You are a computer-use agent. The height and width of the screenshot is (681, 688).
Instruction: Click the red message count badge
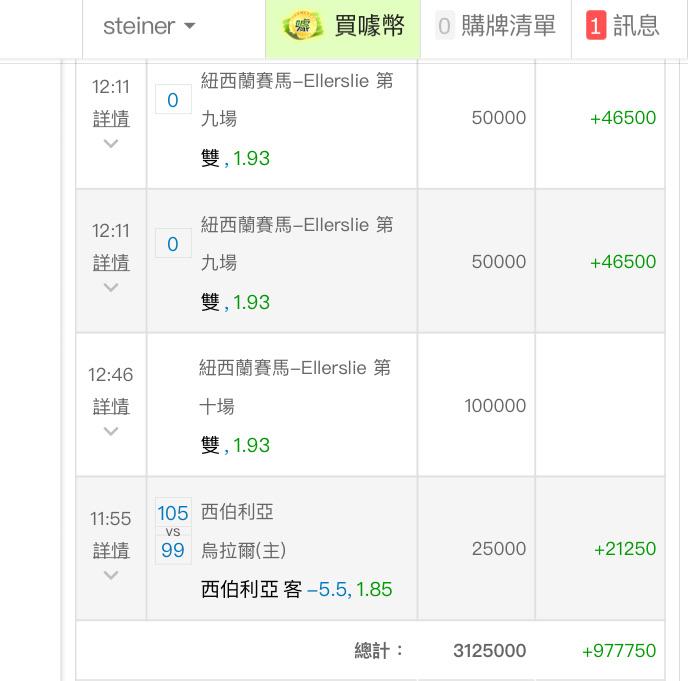click(x=596, y=25)
